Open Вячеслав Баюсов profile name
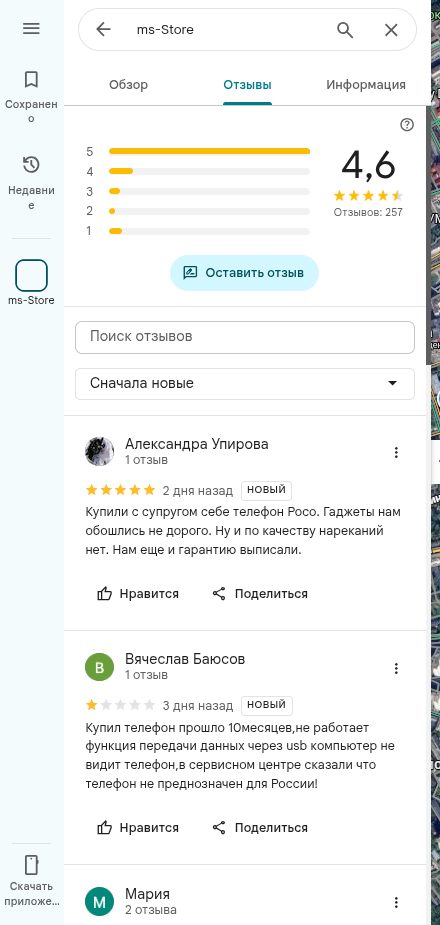Screen dimensions: 440x925 (x=185, y=660)
